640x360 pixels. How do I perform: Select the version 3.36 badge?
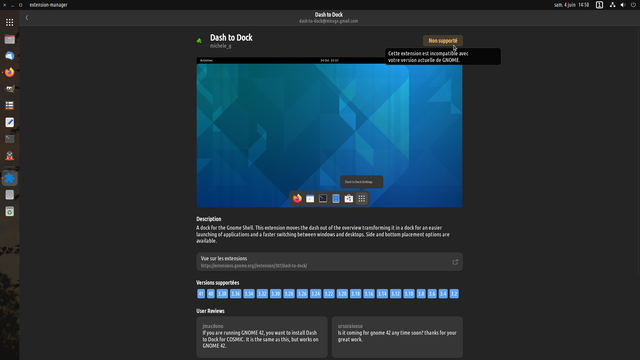tap(236, 294)
